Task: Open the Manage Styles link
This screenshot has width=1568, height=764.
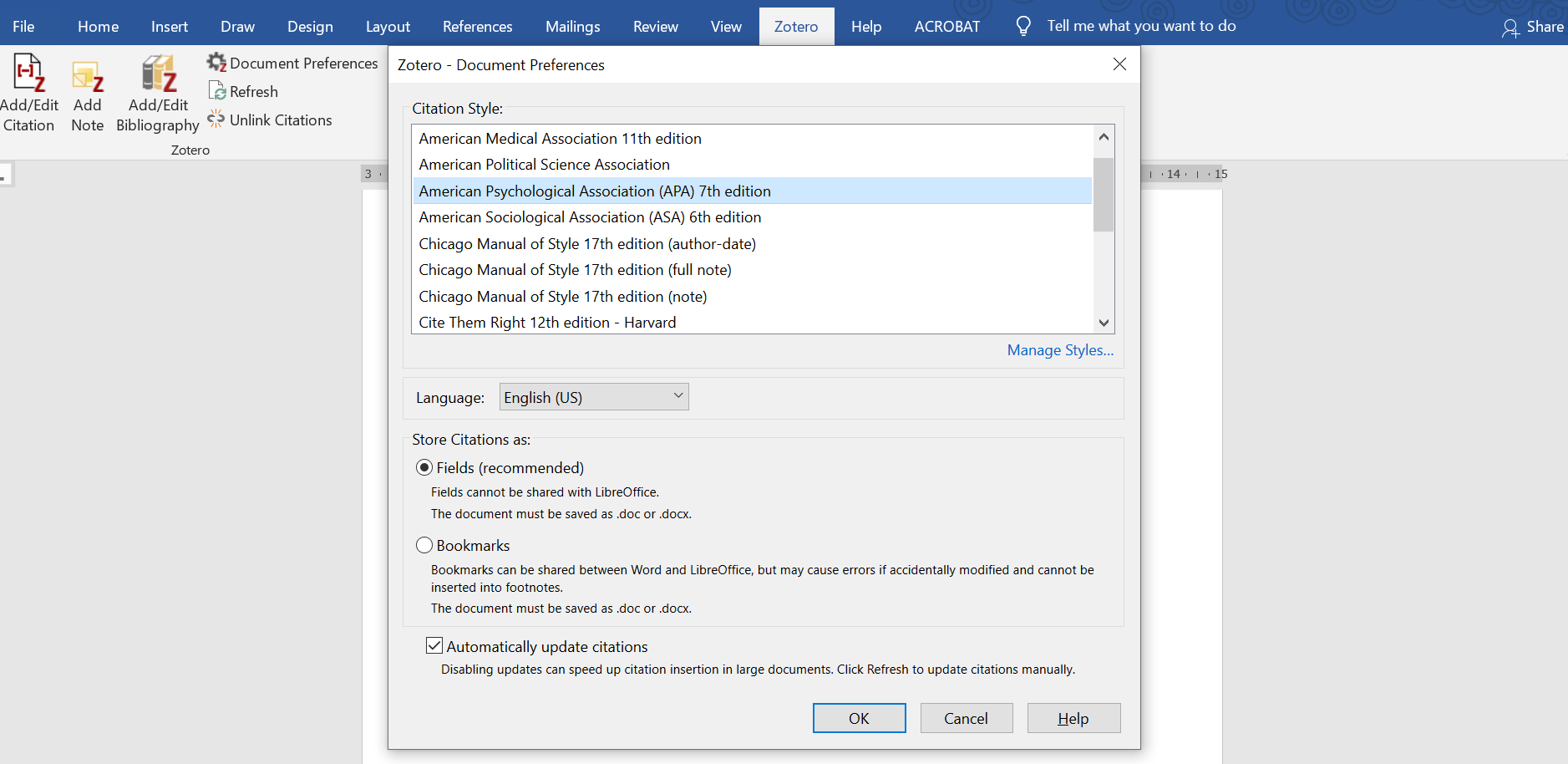Action: click(1060, 349)
